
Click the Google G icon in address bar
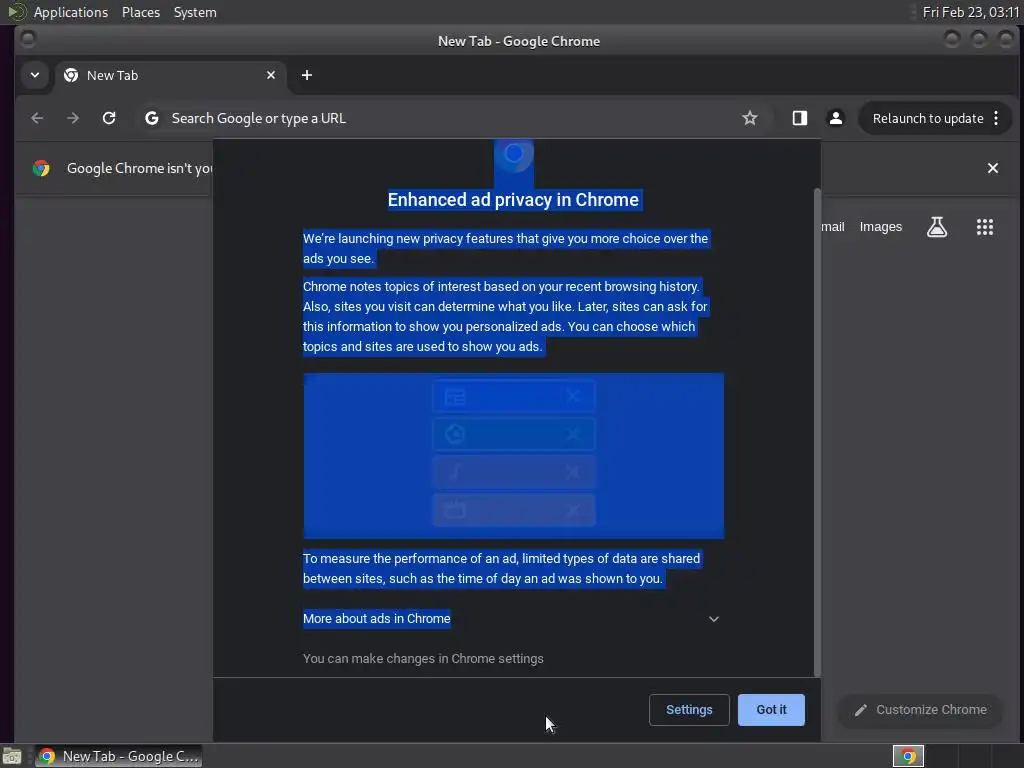pyautogui.click(x=152, y=118)
